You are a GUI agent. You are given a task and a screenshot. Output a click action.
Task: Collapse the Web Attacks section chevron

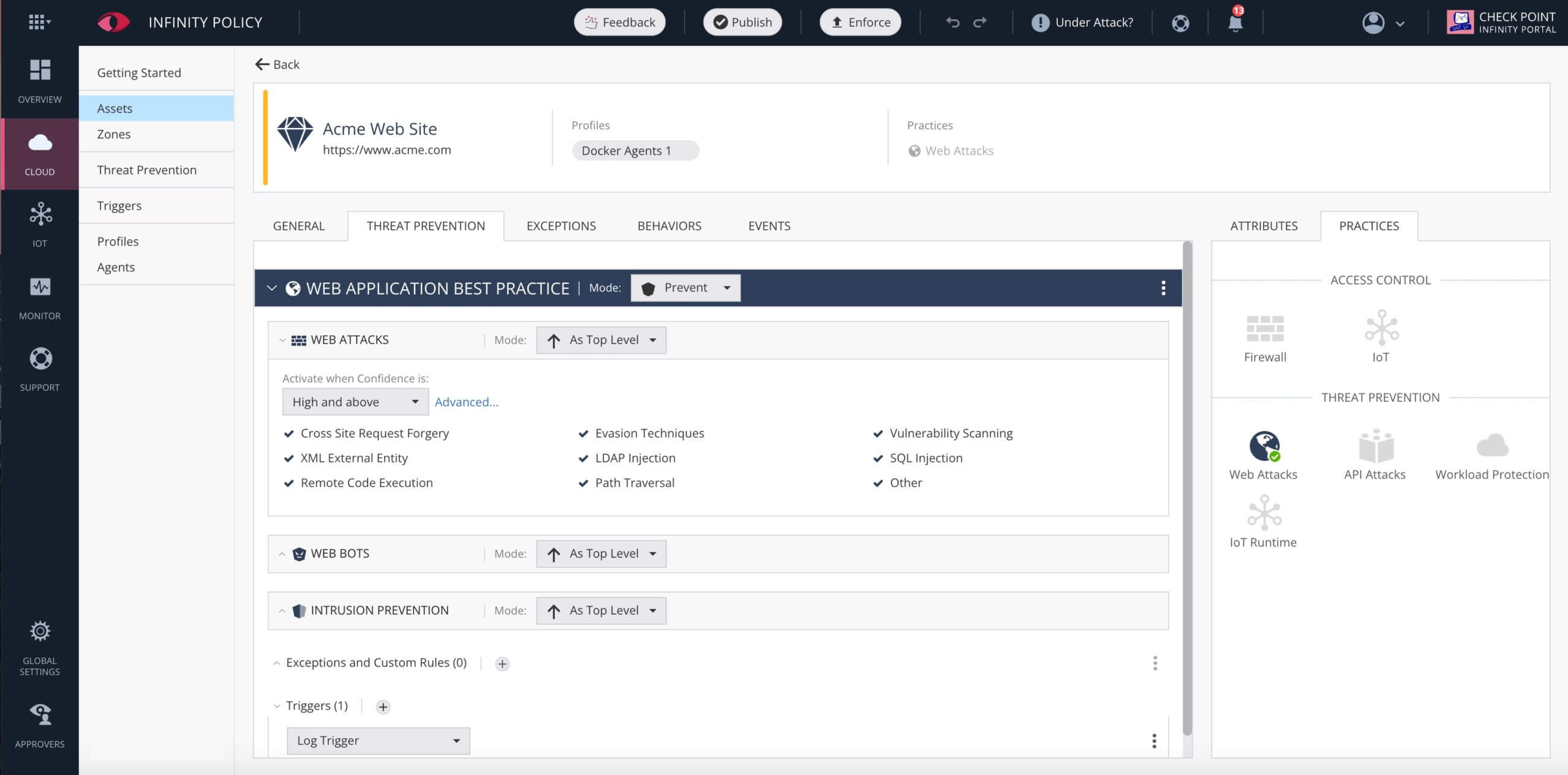click(282, 340)
